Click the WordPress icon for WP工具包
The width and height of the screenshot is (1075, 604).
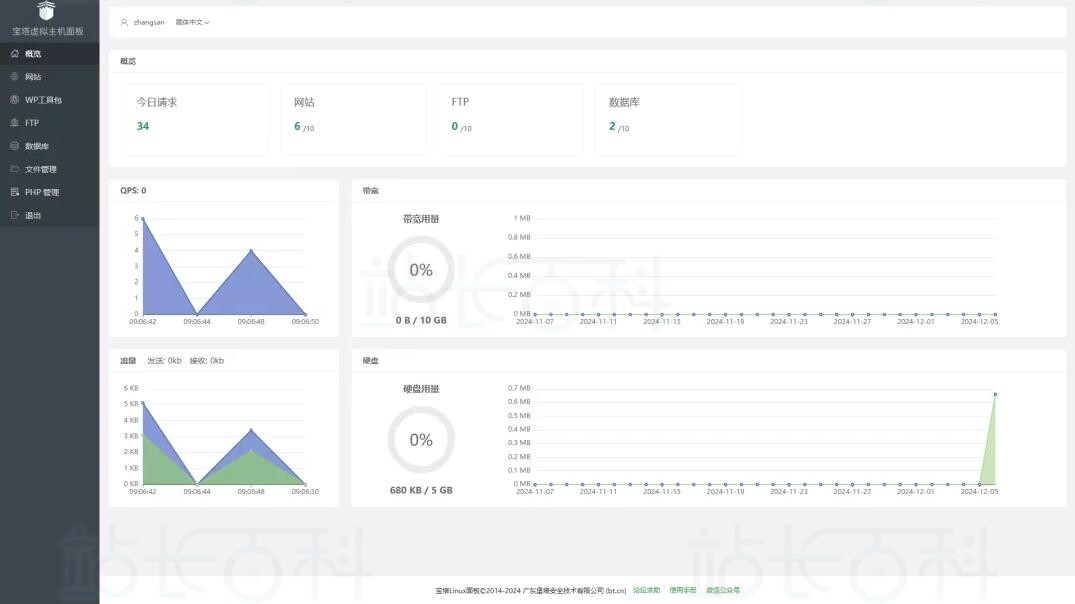click(x=14, y=100)
